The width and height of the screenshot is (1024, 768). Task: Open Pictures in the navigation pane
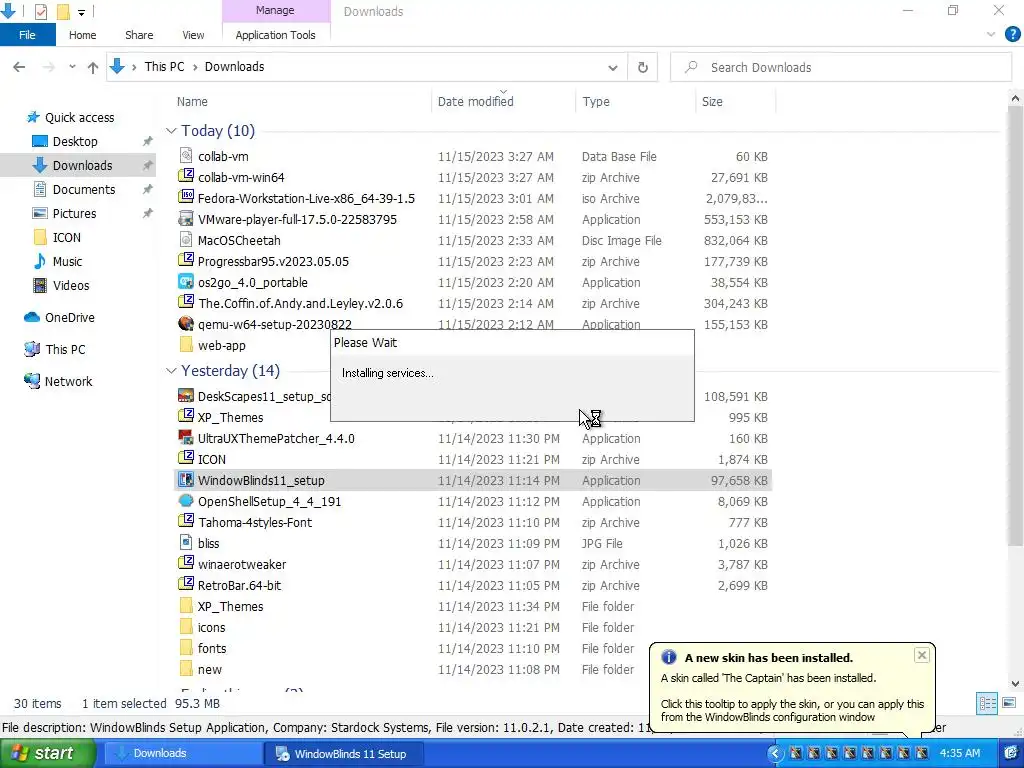74,214
